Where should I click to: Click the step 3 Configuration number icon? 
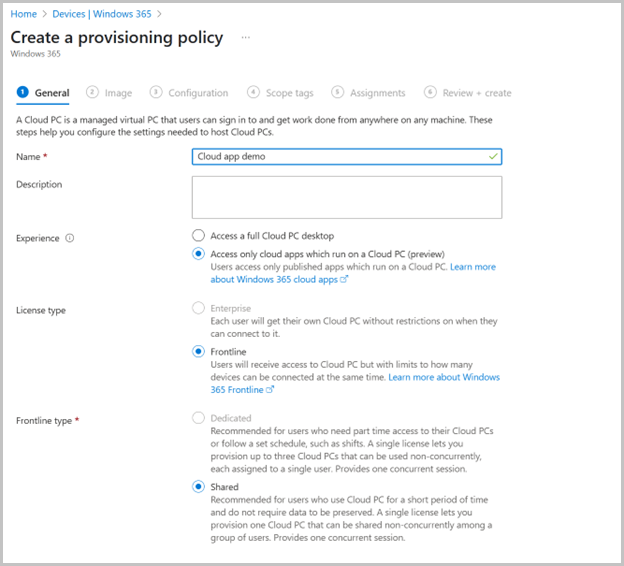click(156, 92)
